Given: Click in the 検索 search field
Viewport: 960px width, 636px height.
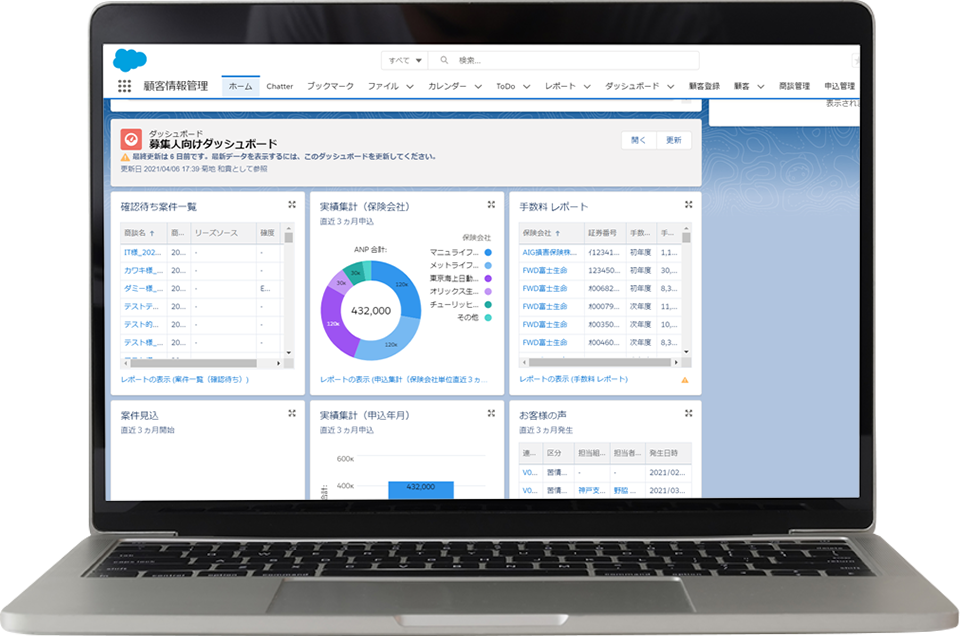Looking at the screenshot, I should click(x=570, y=60).
